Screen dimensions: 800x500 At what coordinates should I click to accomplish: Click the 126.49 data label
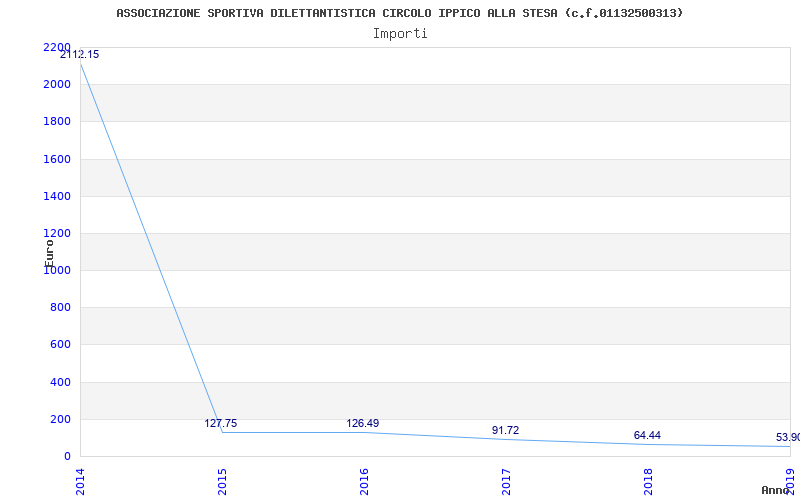[x=363, y=423]
